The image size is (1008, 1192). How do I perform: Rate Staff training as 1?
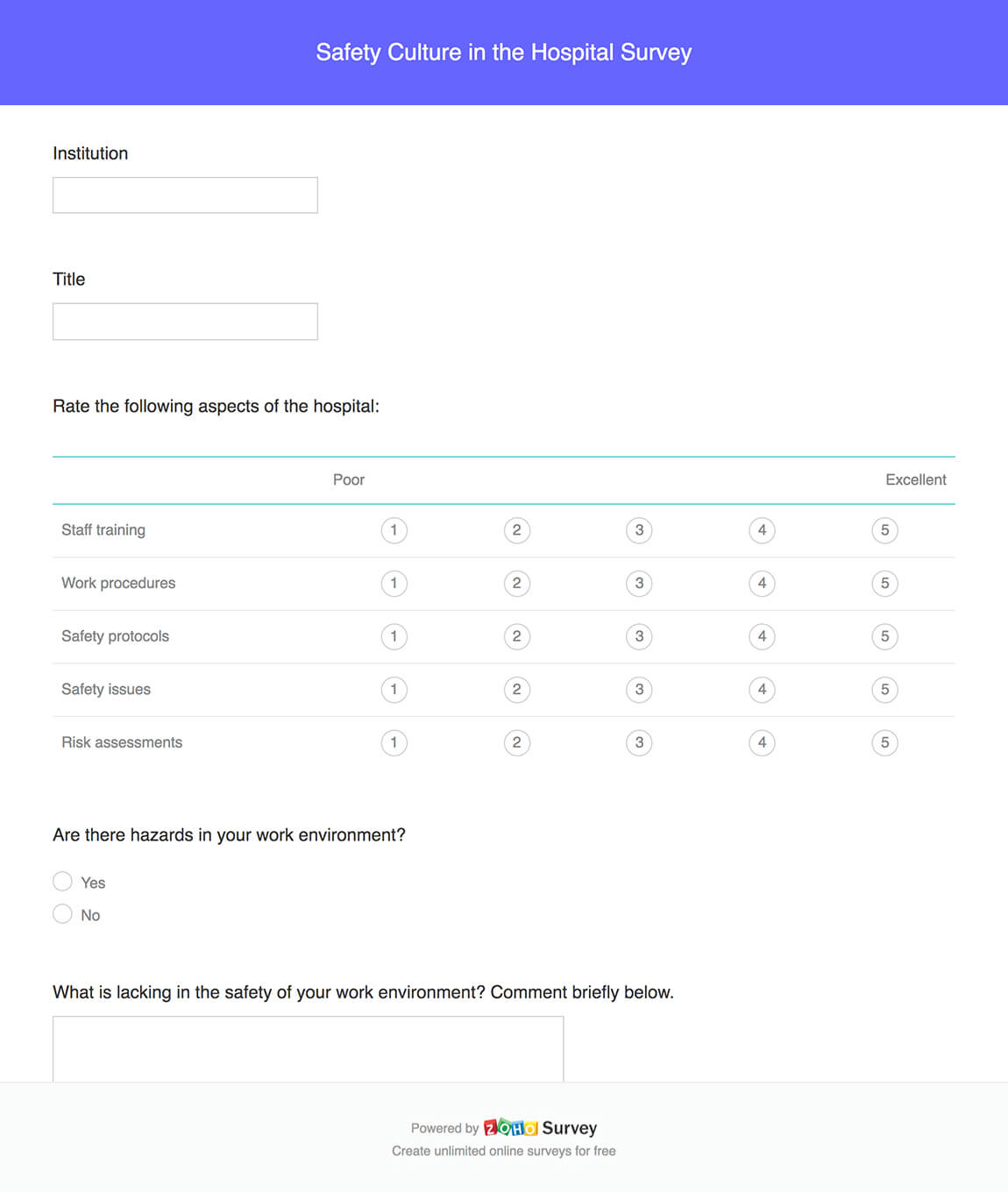click(394, 530)
